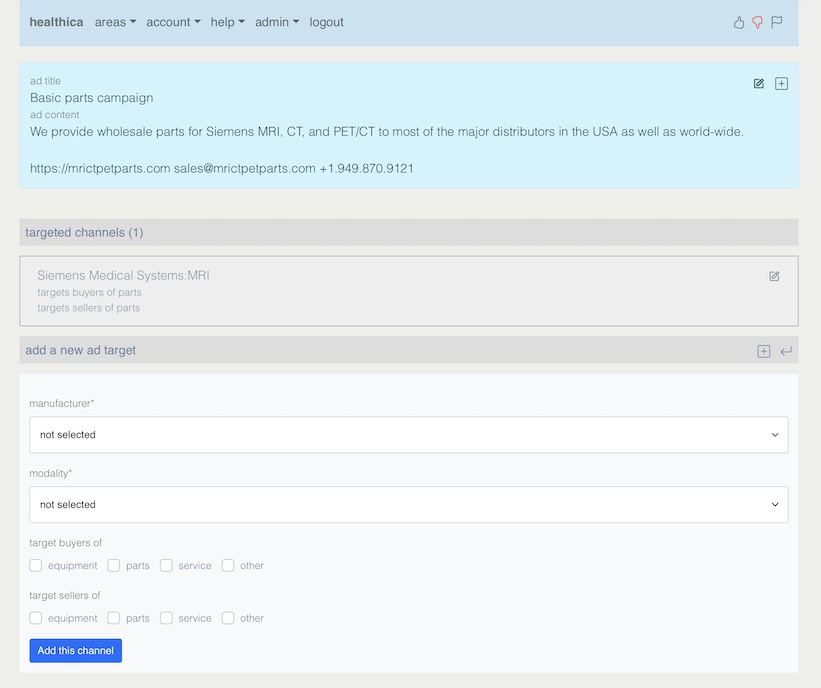
Task: Click the logout link
Action: [x=326, y=22]
